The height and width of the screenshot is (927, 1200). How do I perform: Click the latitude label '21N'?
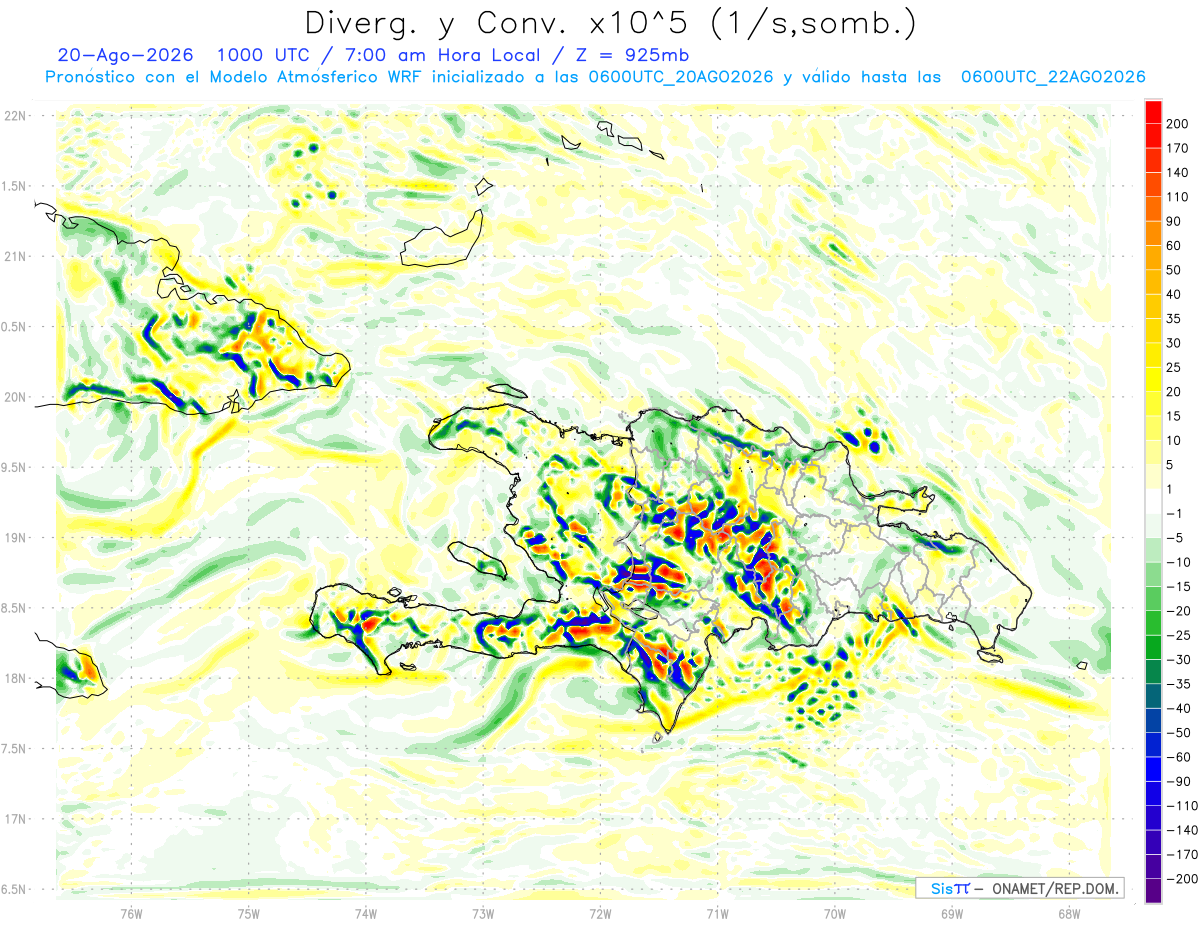tap(16, 256)
